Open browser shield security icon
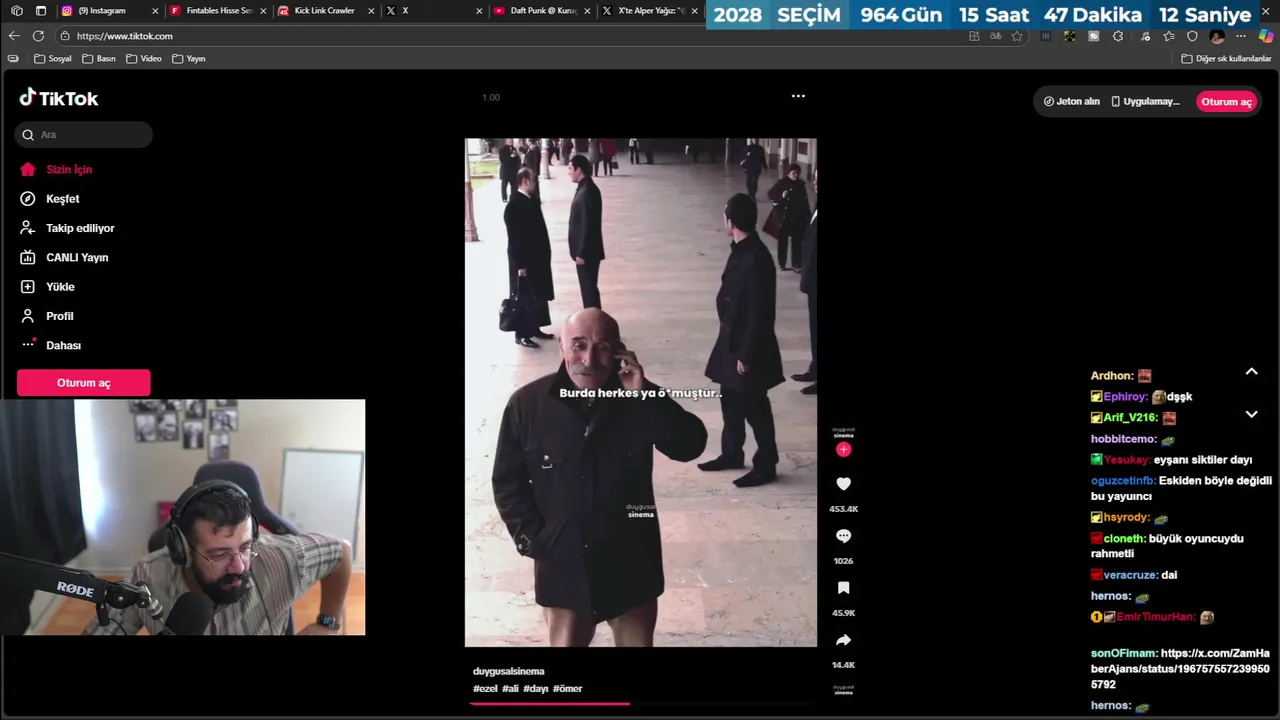 pyautogui.click(x=1192, y=36)
